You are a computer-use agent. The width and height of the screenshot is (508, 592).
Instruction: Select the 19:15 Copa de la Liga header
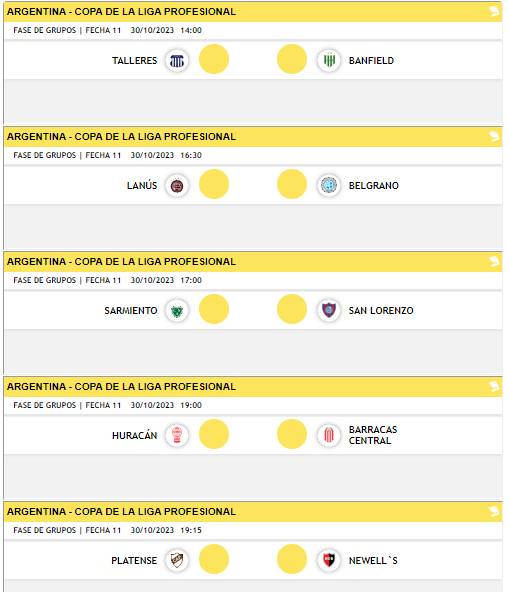(253, 512)
